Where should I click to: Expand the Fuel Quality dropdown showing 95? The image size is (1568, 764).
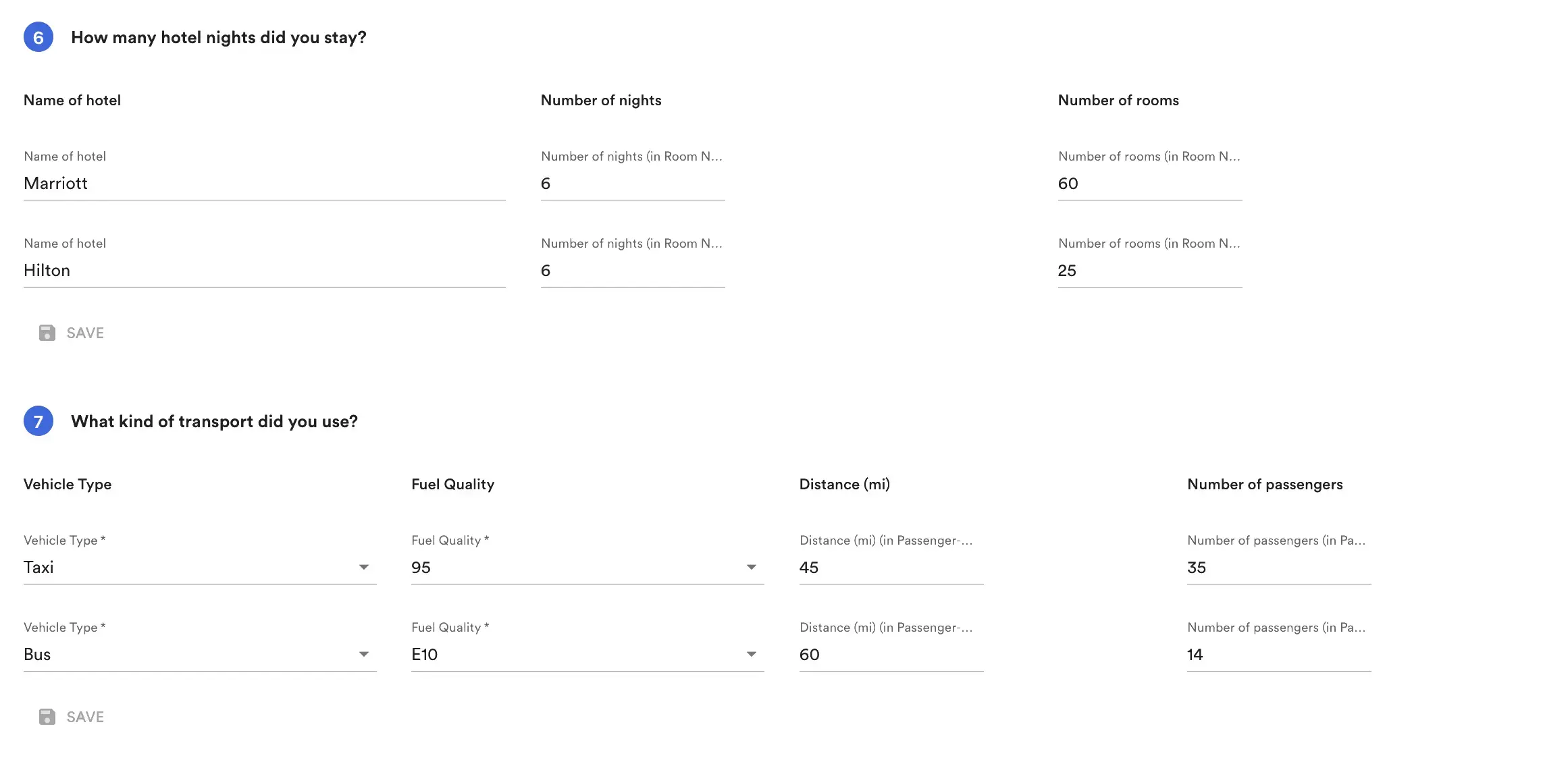(x=751, y=567)
